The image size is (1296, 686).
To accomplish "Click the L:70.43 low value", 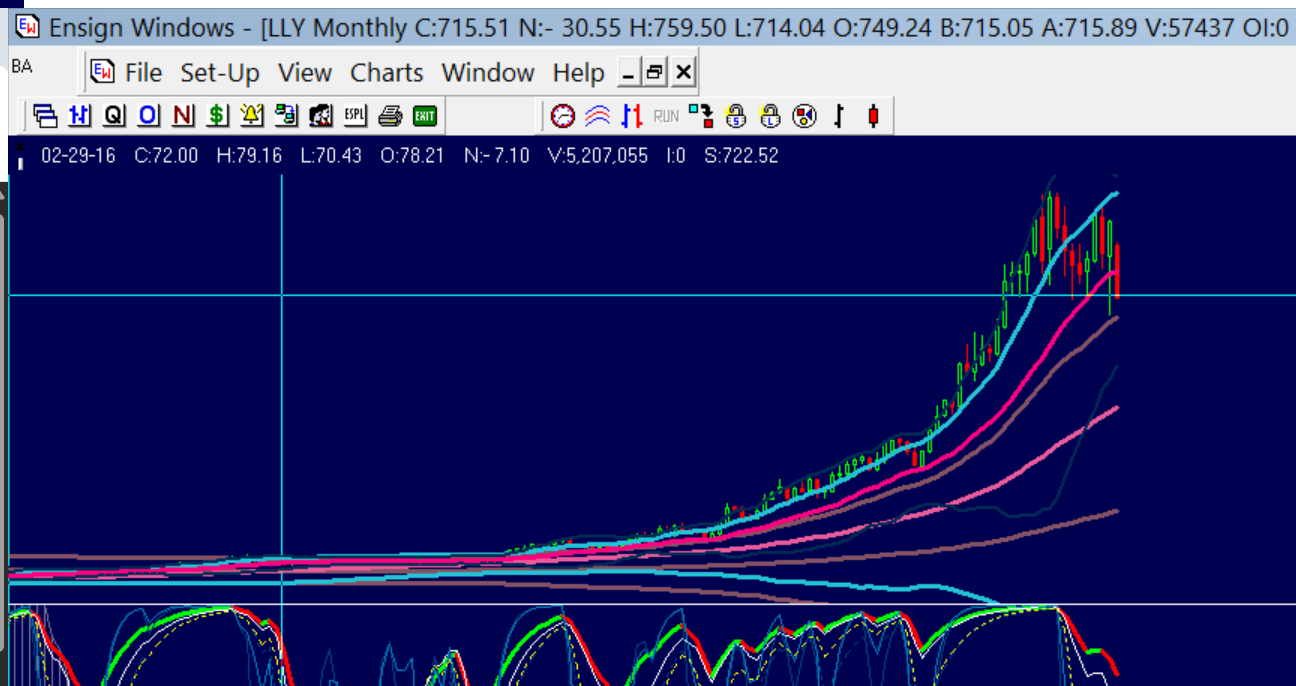I will click(331, 156).
